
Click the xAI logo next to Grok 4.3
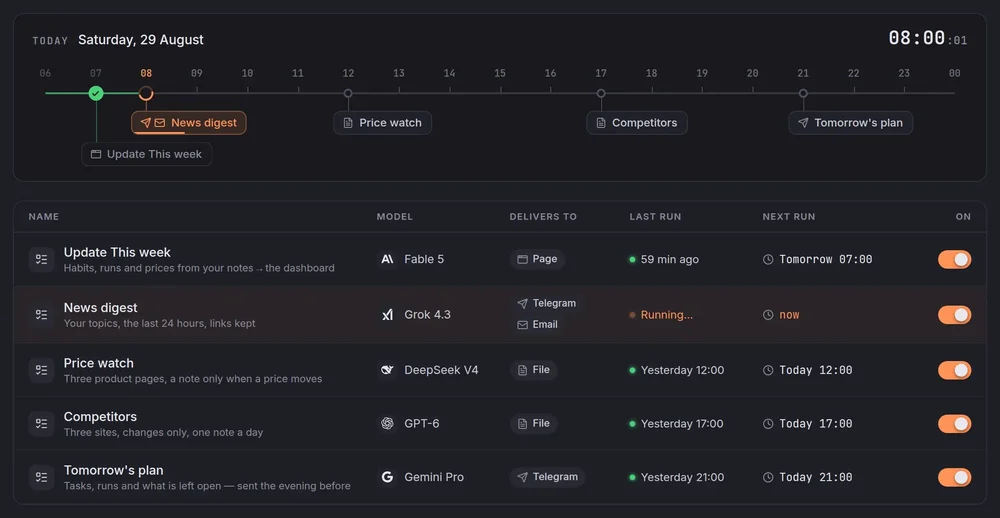click(387, 314)
